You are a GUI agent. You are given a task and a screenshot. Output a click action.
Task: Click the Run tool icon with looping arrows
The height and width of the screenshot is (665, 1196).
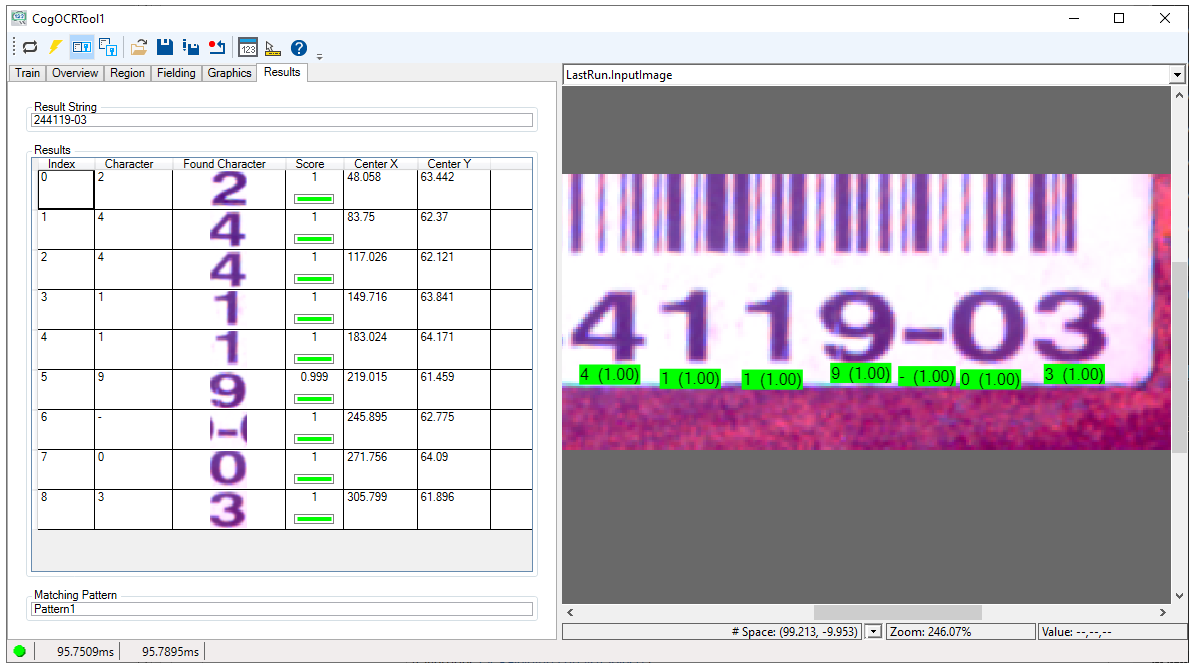pos(30,47)
